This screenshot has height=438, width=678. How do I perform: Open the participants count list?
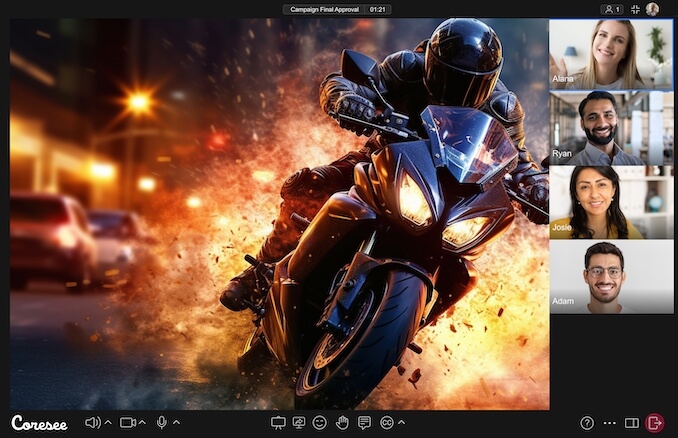tap(611, 9)
